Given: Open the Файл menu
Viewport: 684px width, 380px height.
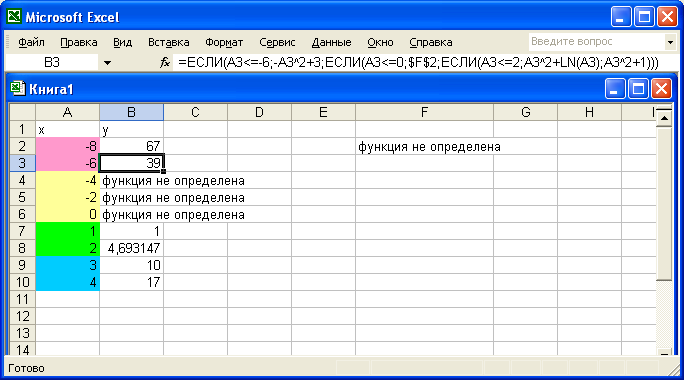Looking at the screenshot, I should 31,42.
